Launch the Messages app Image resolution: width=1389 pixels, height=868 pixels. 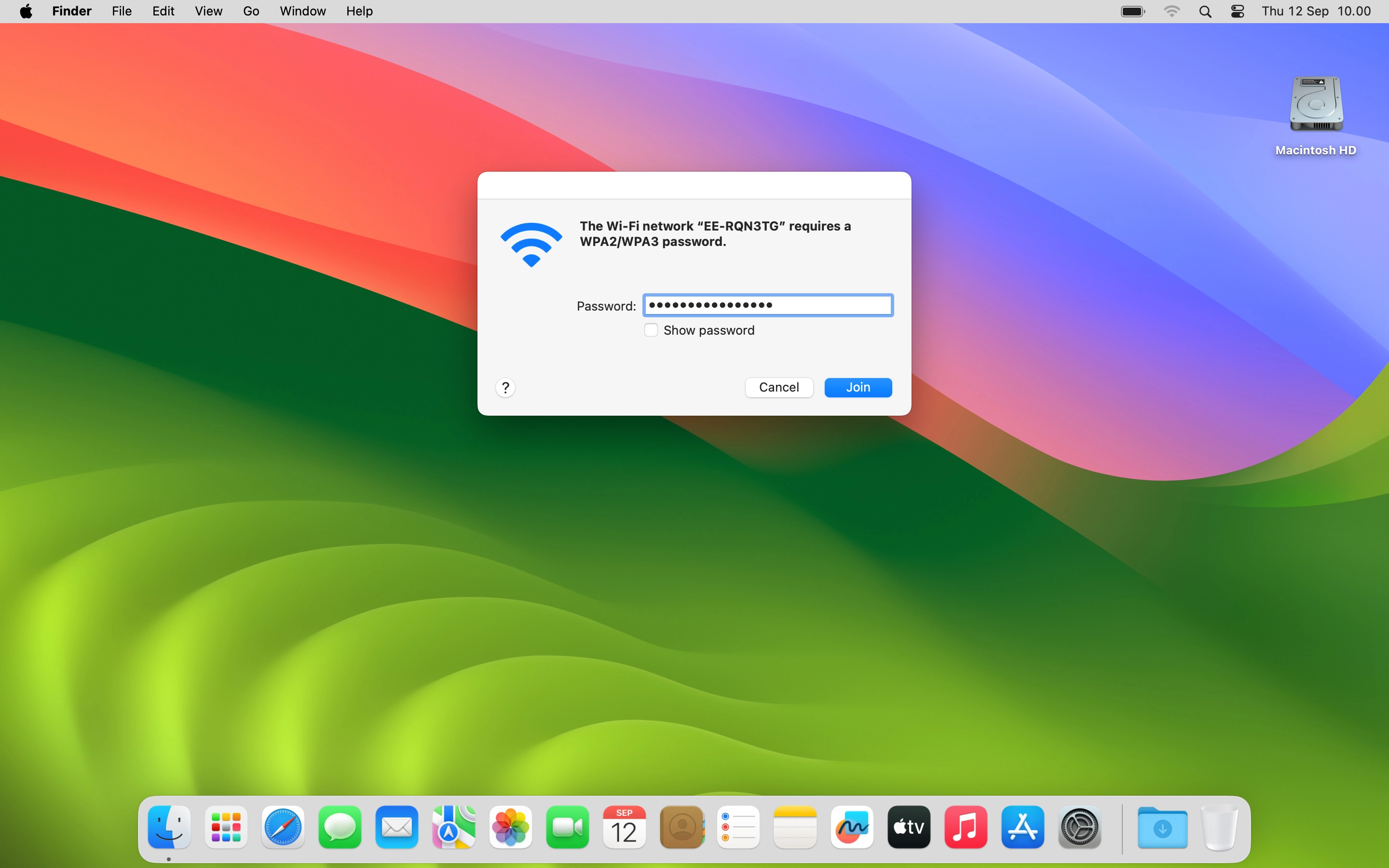pyautogui.click(x=339, y=827)
